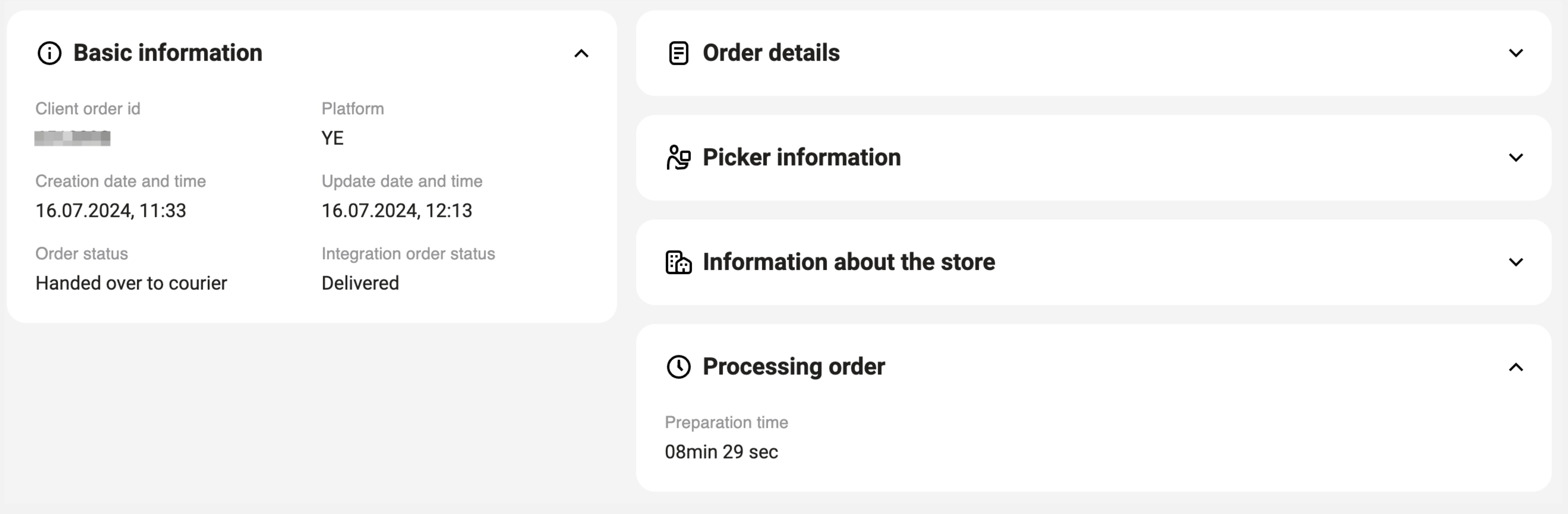Viewport: 1568px width, 514px height.
Task: Click the preparation time value 08min 29 sec
Action: point(721,452)
